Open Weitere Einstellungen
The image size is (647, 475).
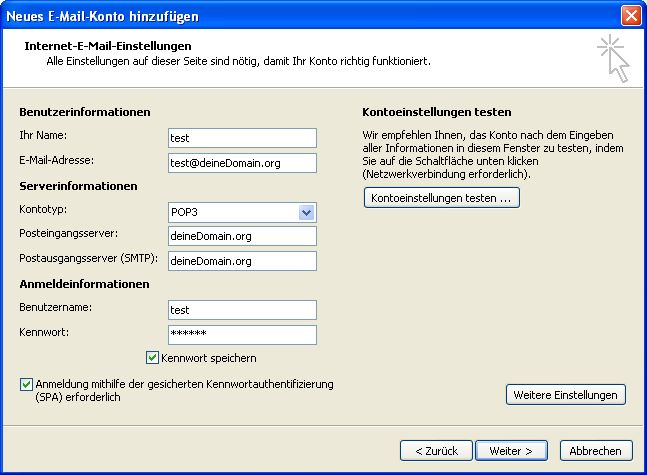pos(566,395)
